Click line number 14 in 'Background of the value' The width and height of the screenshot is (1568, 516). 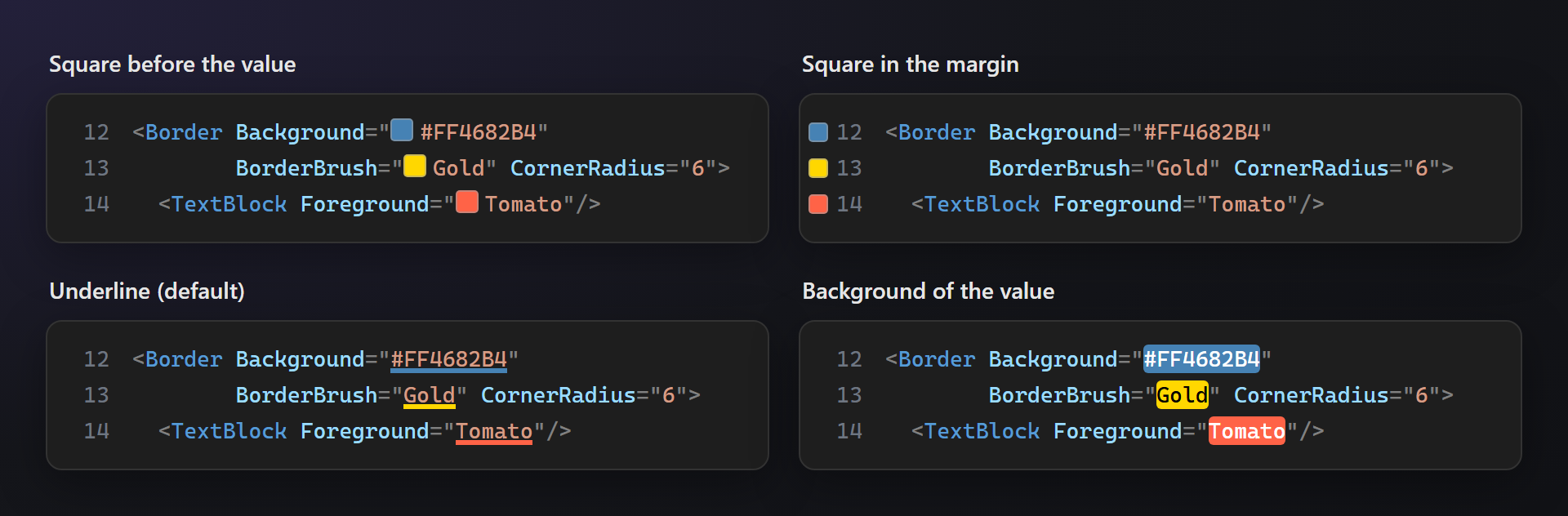click(849, 431)
